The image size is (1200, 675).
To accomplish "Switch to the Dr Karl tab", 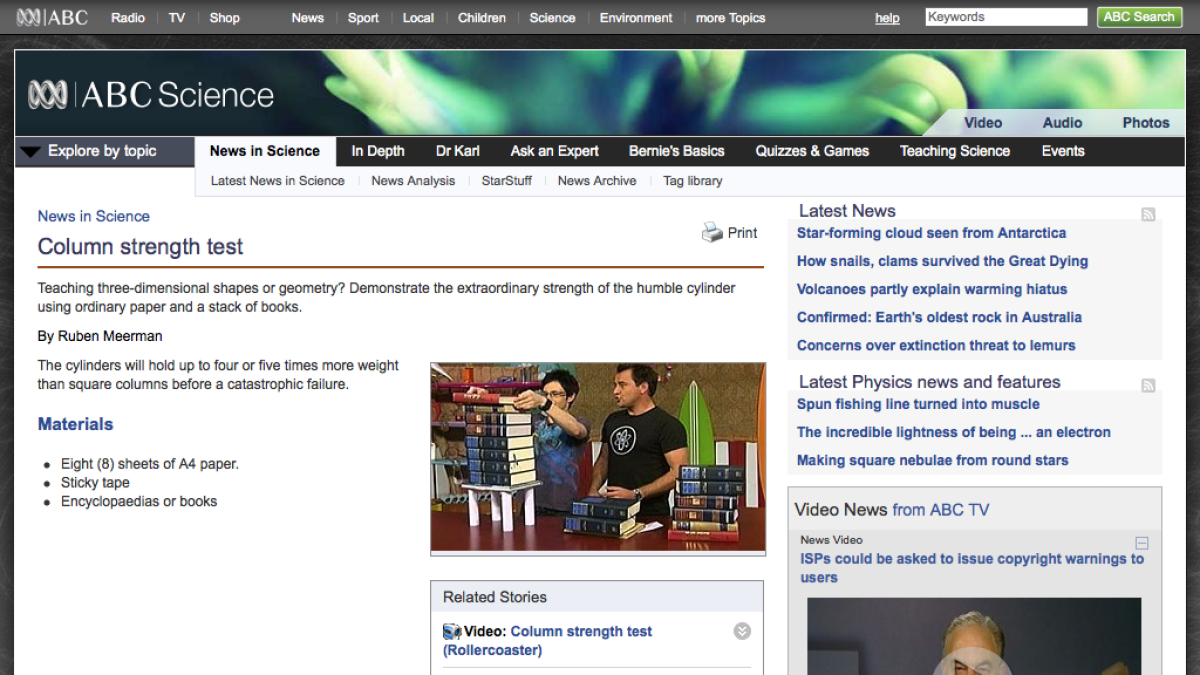I will (x=457, y=151).
